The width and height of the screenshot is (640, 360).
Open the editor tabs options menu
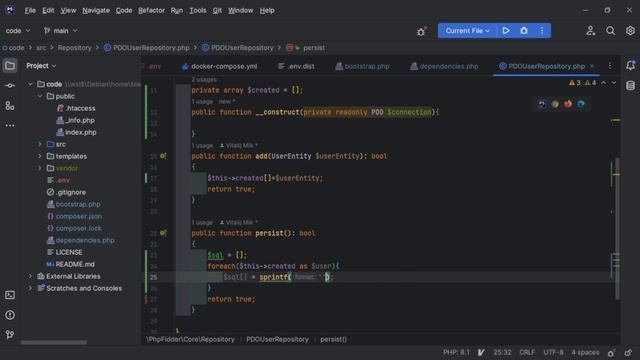point(610,66)
